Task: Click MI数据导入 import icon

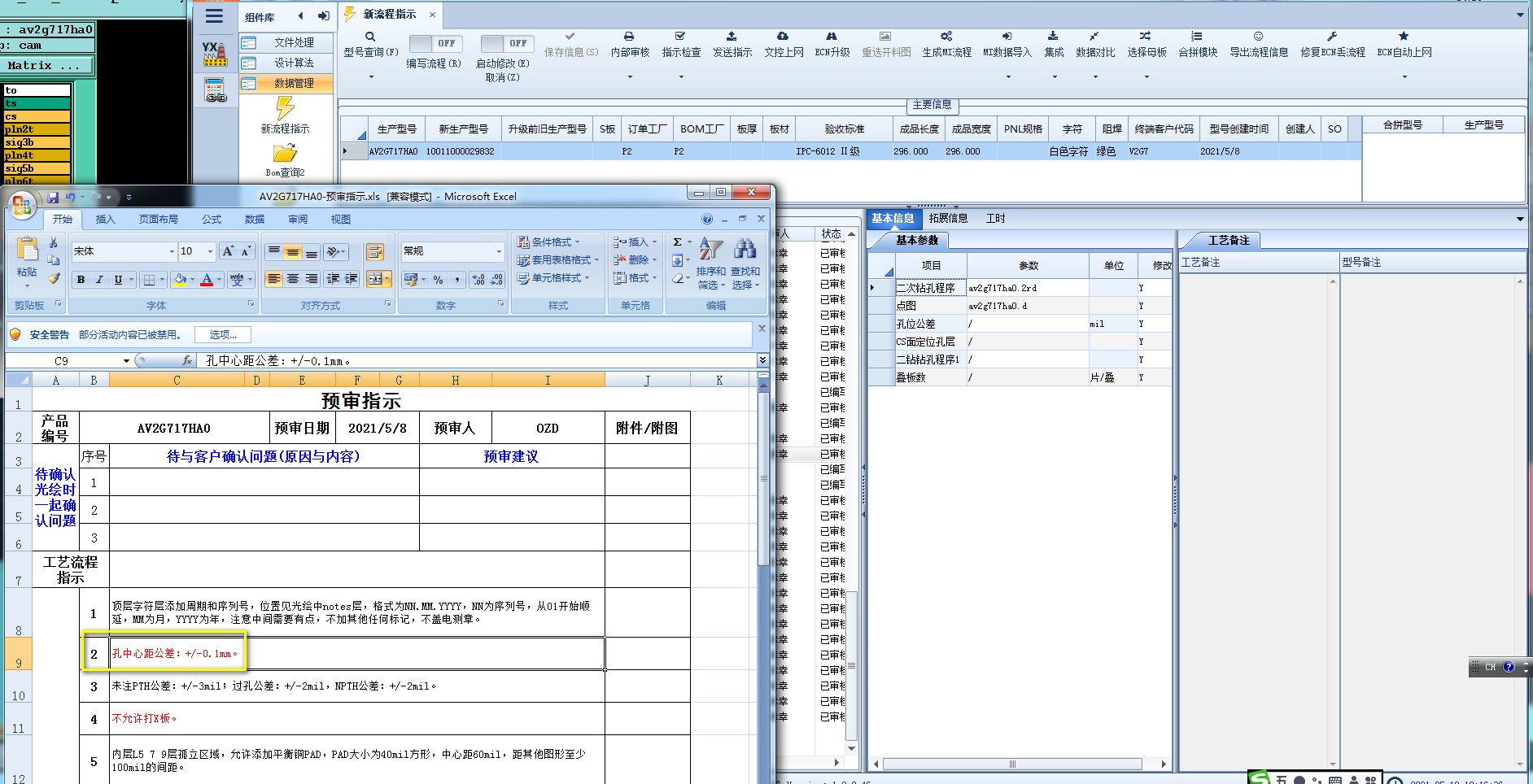Action: (1007, 37)
